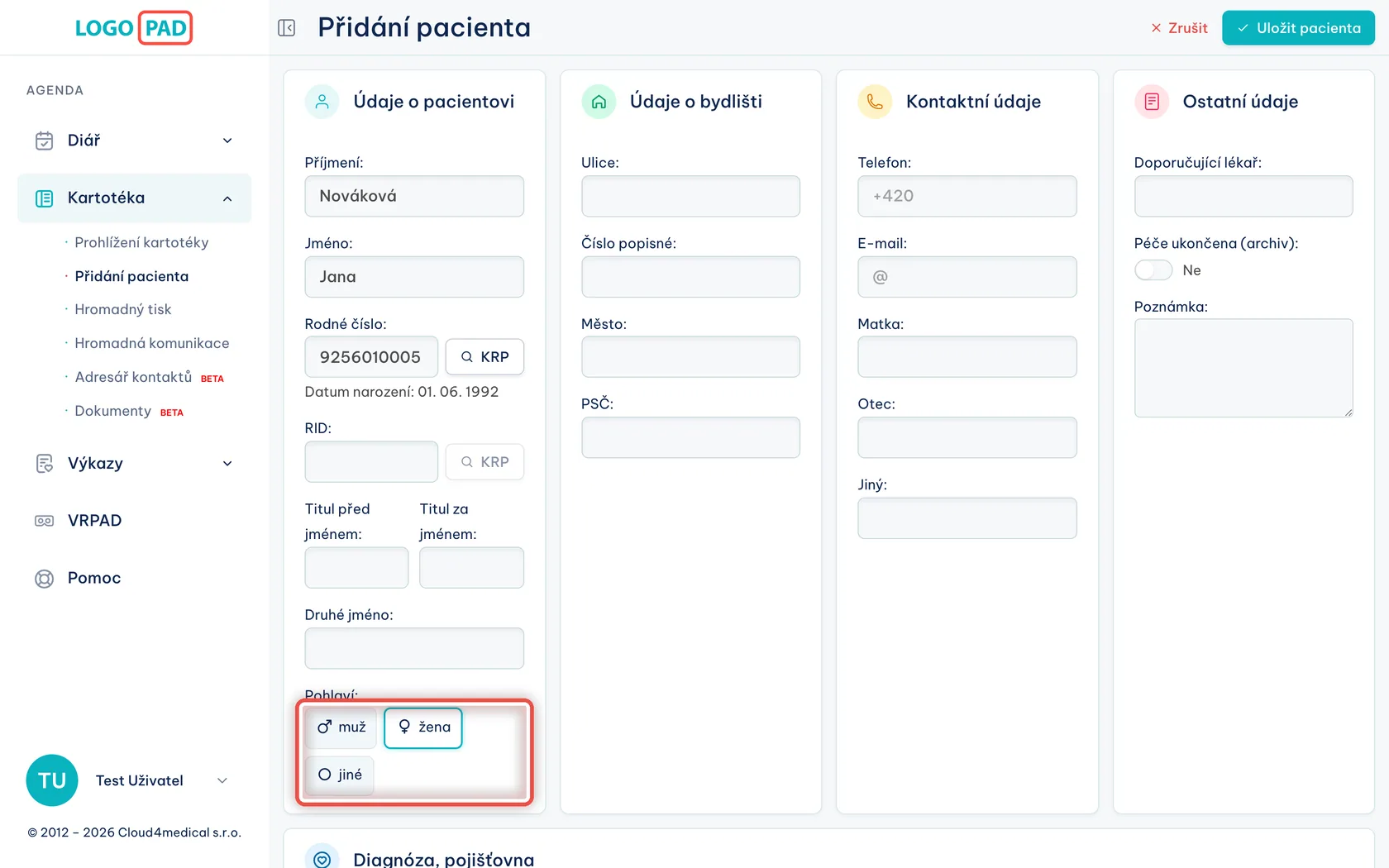1389x868 pixels.
Task: Collapse the sidebar with the panel icon
Action: point(286,28)
